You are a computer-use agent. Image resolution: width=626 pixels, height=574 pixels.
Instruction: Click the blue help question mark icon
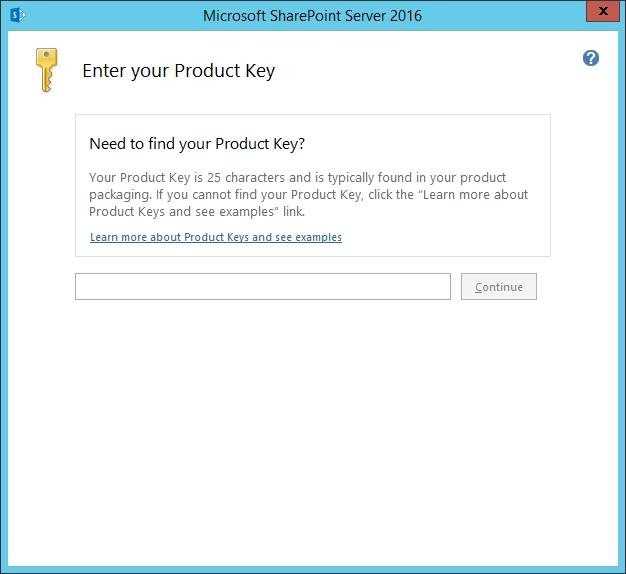click(x=590, y=58)
